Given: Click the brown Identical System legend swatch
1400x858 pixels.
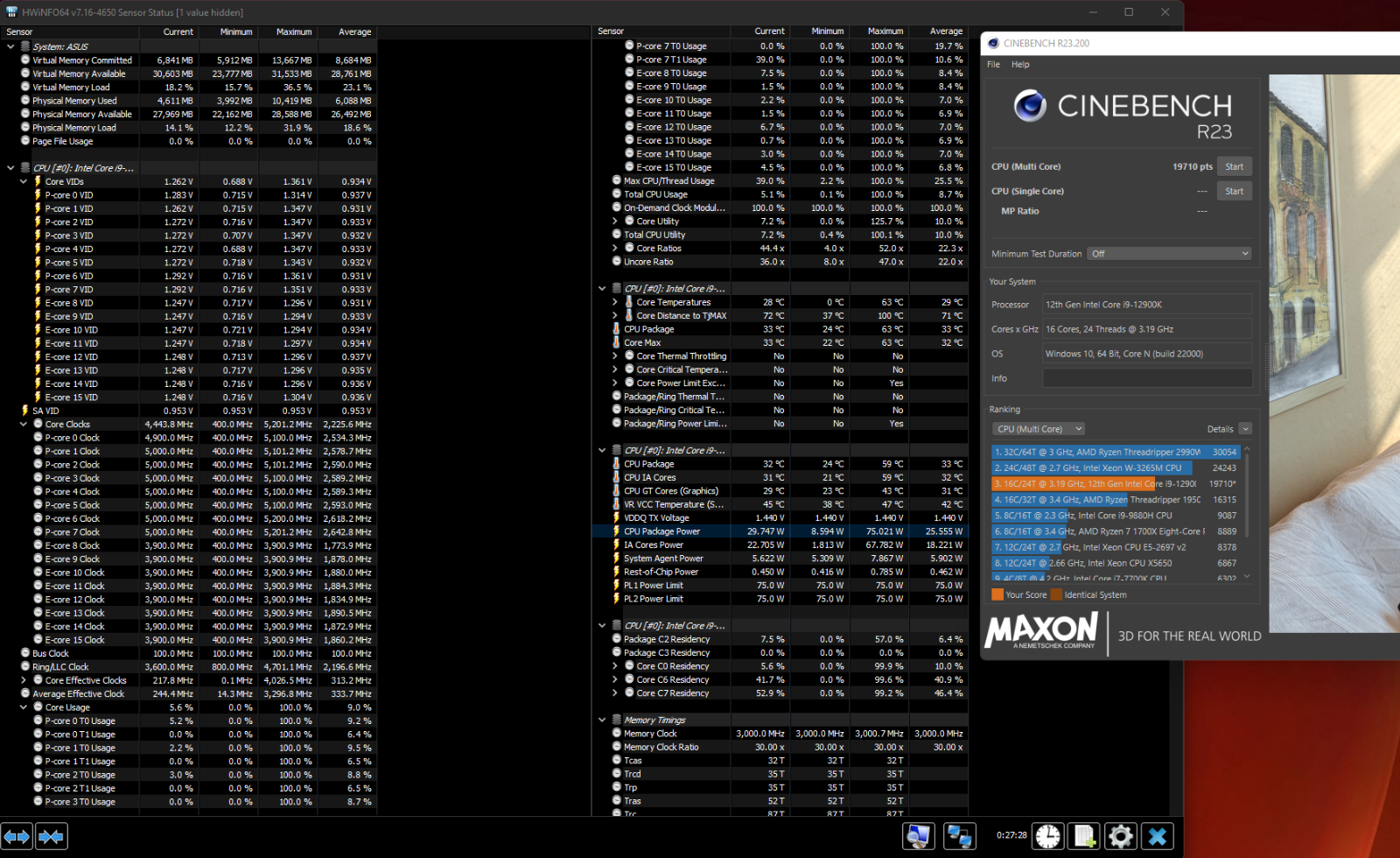Looking at the screenshot, I should tap(1056, 594).
